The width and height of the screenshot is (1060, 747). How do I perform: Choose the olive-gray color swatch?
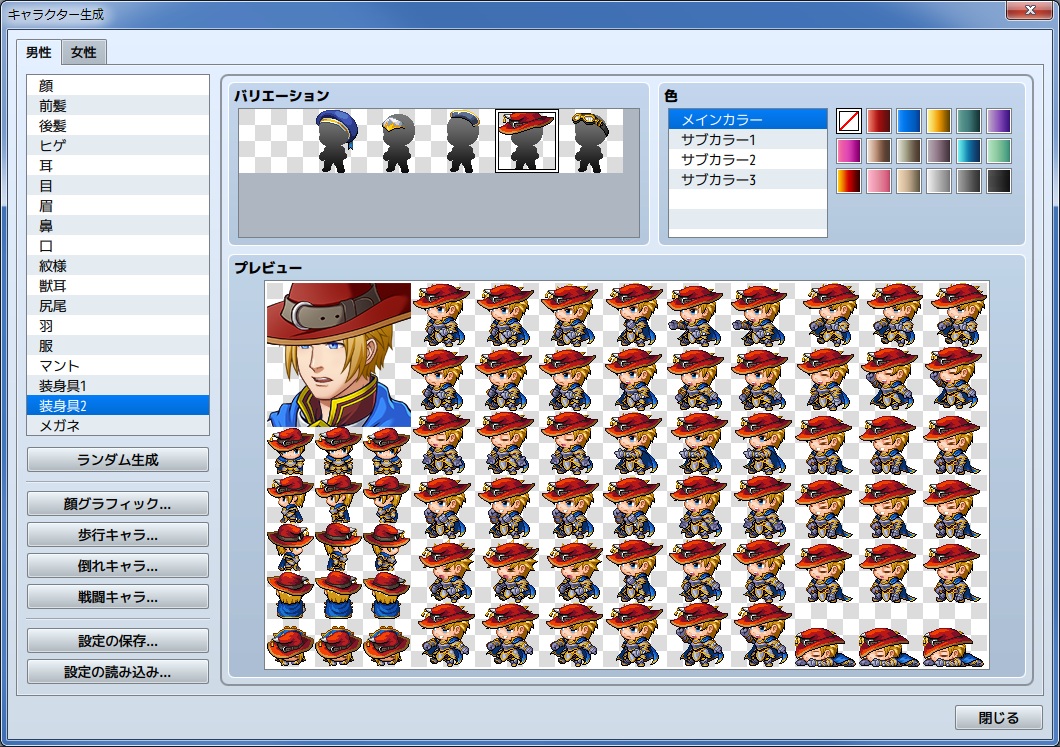(909, 151)
